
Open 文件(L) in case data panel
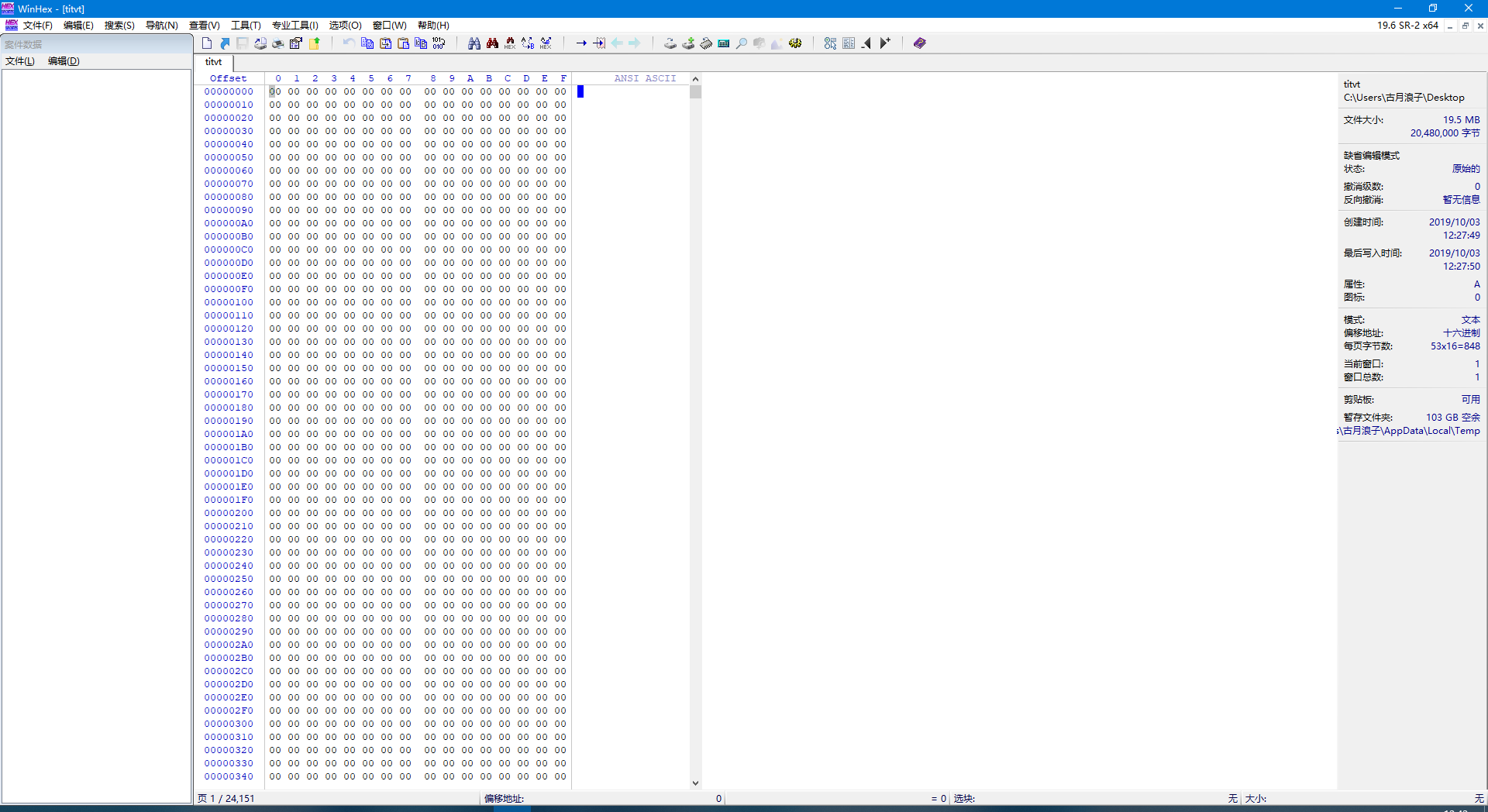[20, 61]
